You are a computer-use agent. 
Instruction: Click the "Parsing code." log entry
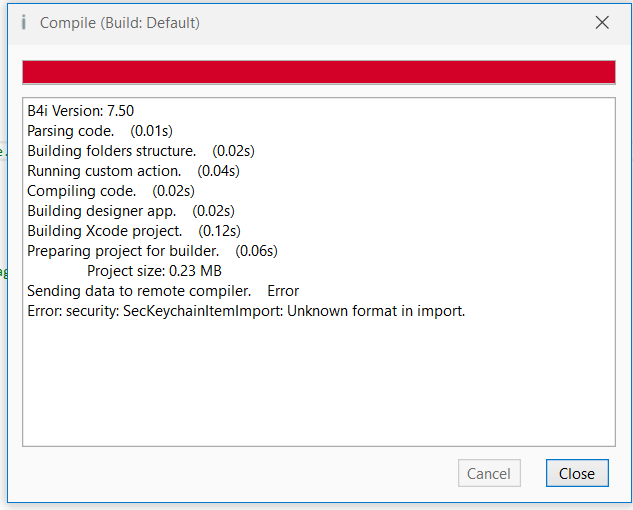tap(70, 131)
